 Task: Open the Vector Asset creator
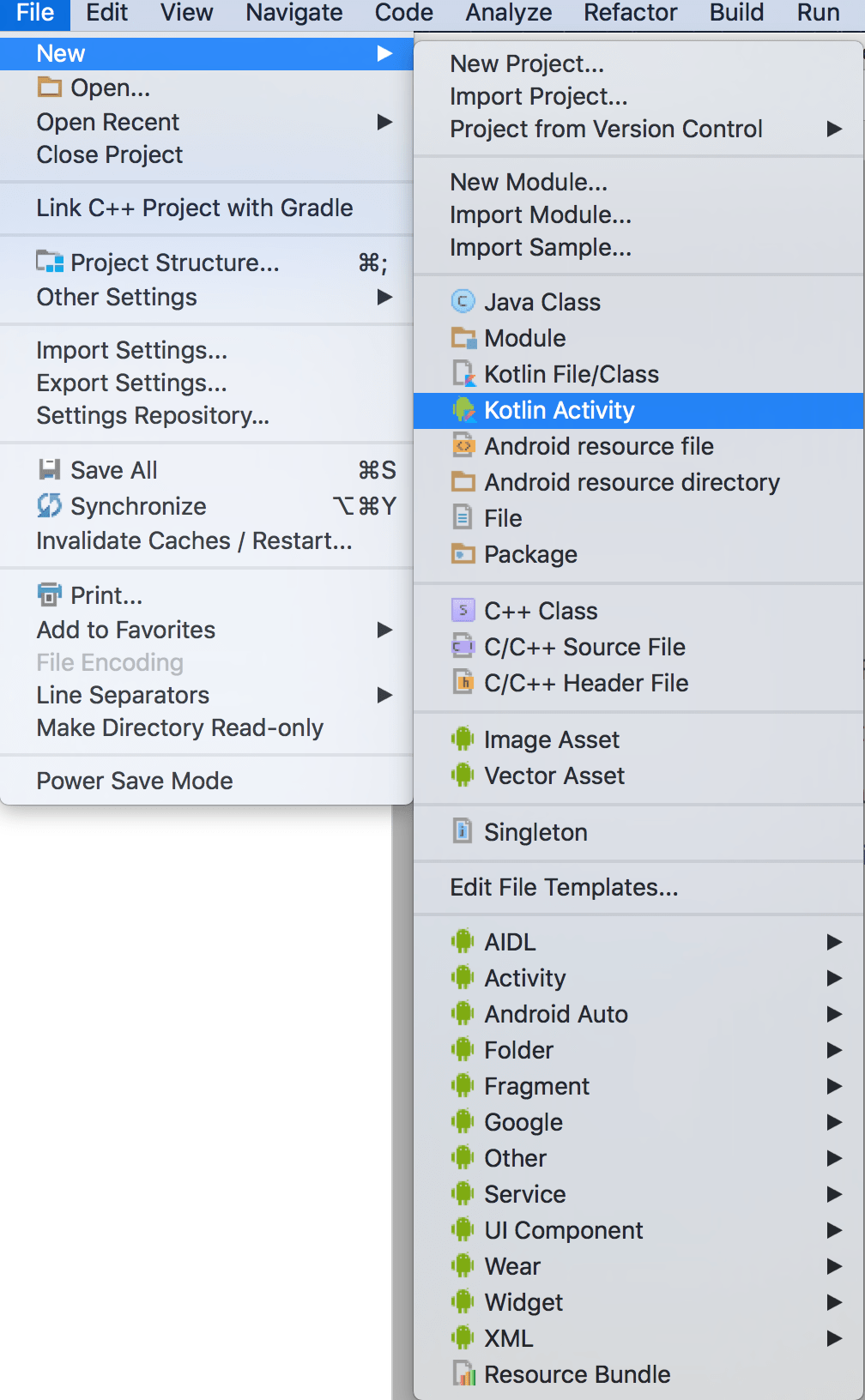click(554, 775)
